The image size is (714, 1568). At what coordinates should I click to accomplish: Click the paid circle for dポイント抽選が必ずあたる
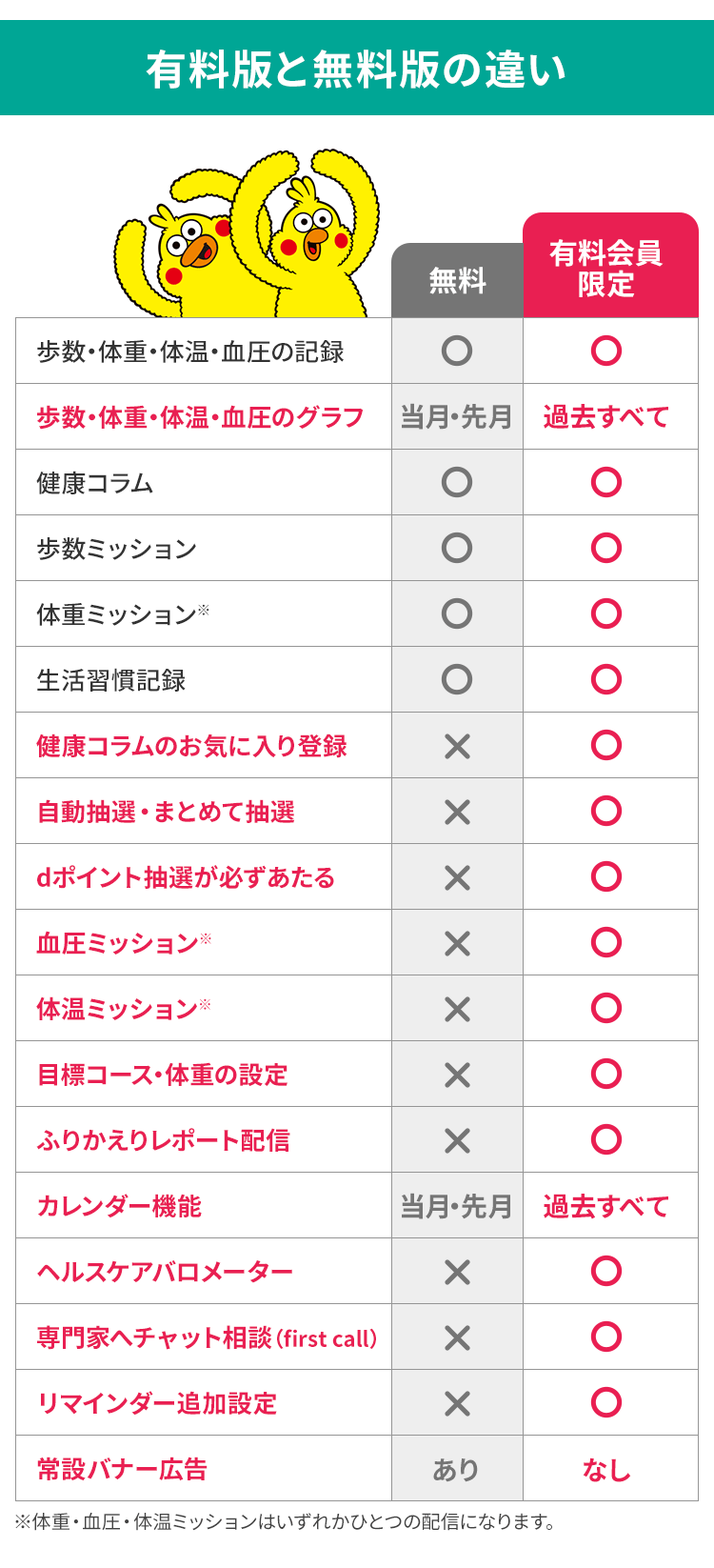coord(606,877)
